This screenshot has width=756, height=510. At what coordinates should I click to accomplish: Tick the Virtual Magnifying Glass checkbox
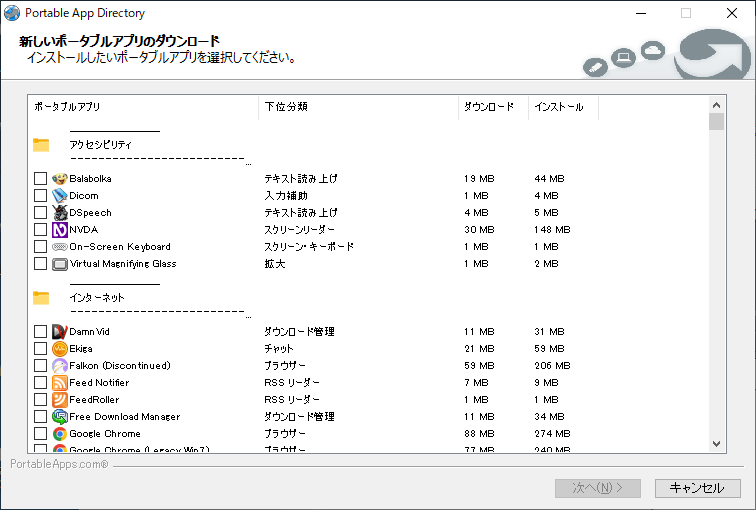(x=40, y=264)
